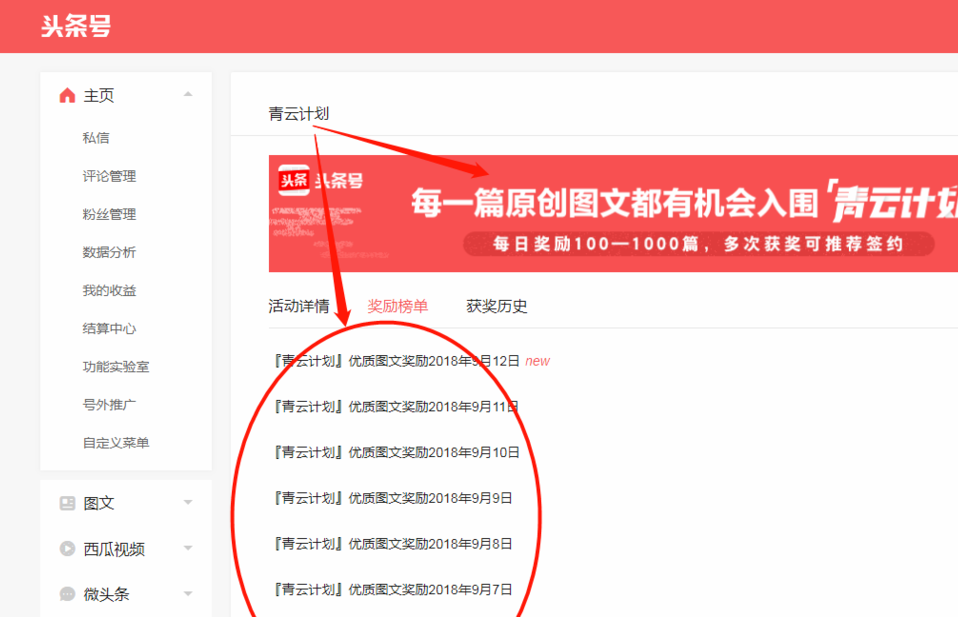
Task: Switch to 奖励榜单 tab
Action: [398, 306]
